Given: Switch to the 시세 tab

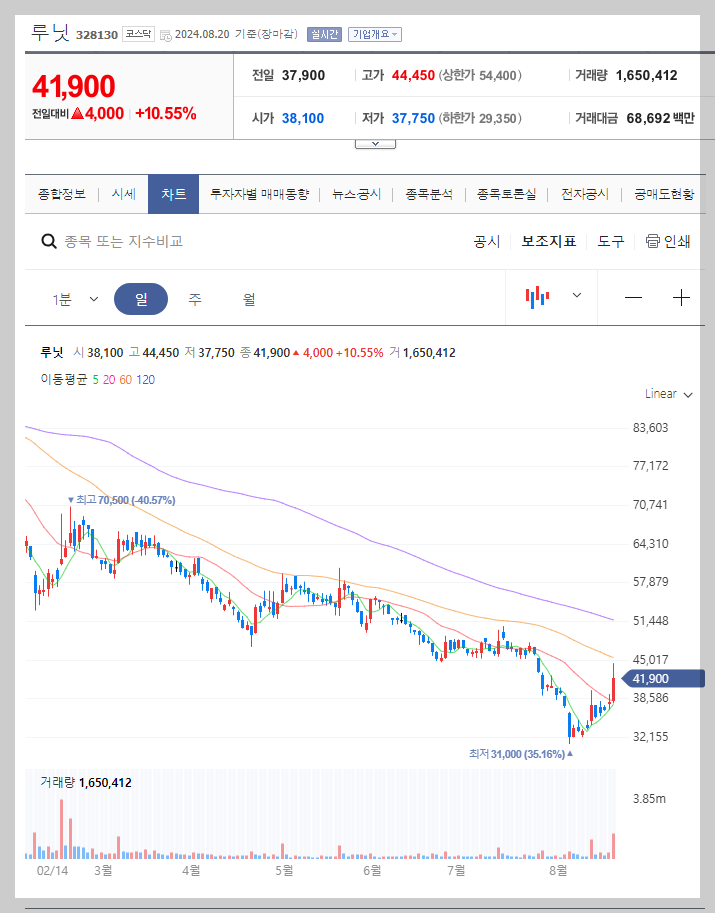Looking at the screenshot, I should click(x=124, y=194).
